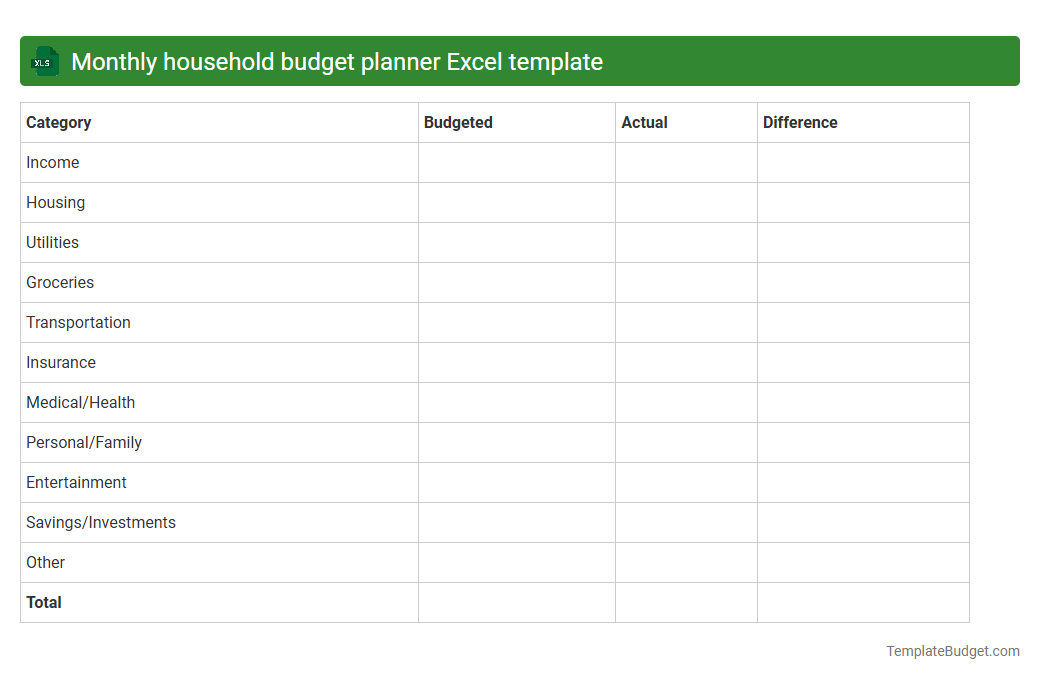Click the Entertainment category cell

pyautogui.click(x=76, y=482)
